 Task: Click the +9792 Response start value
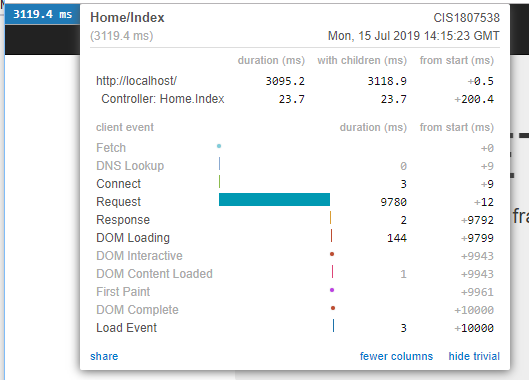pyautogui.click(x=477, y=220)
